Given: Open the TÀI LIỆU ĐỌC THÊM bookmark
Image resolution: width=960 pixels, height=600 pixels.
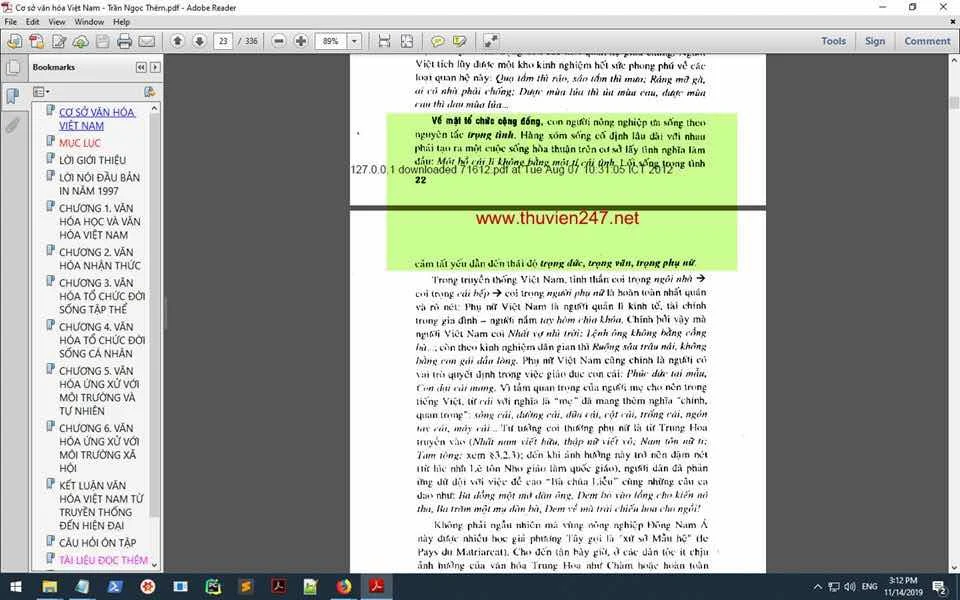Looking at the screenshot, I should coord(103,560).
